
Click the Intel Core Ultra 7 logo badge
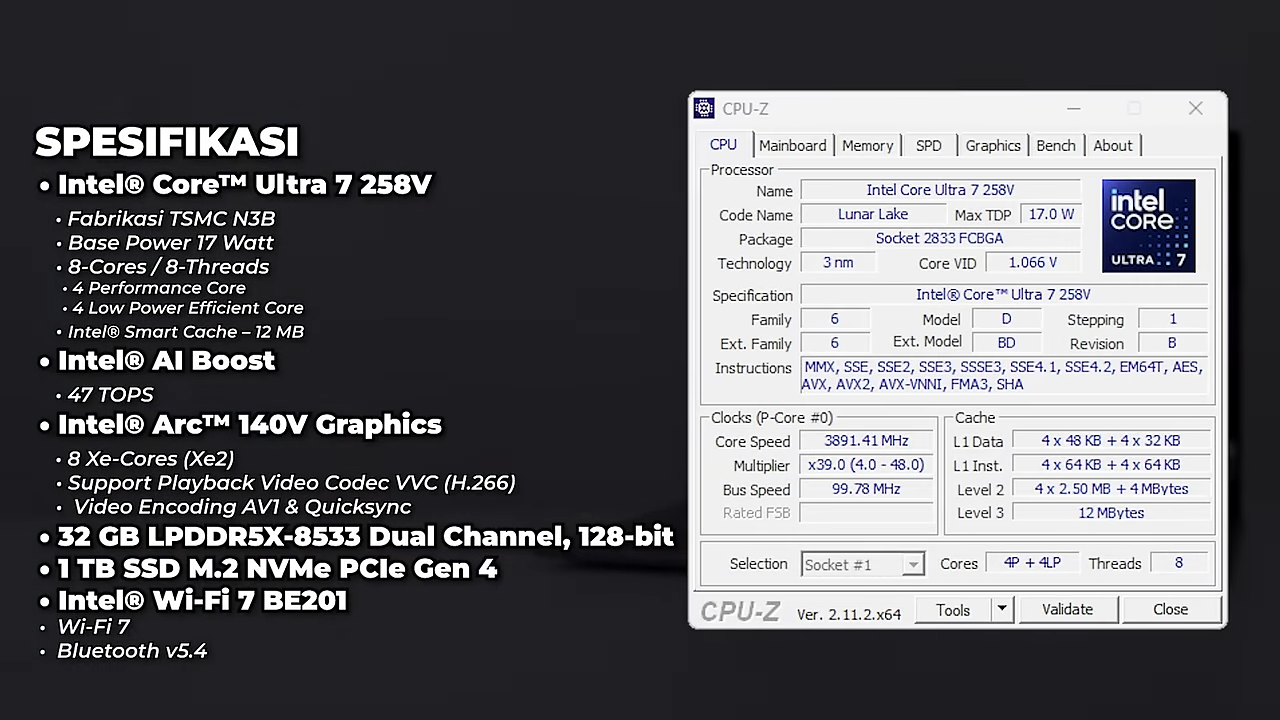(1148, 225)
